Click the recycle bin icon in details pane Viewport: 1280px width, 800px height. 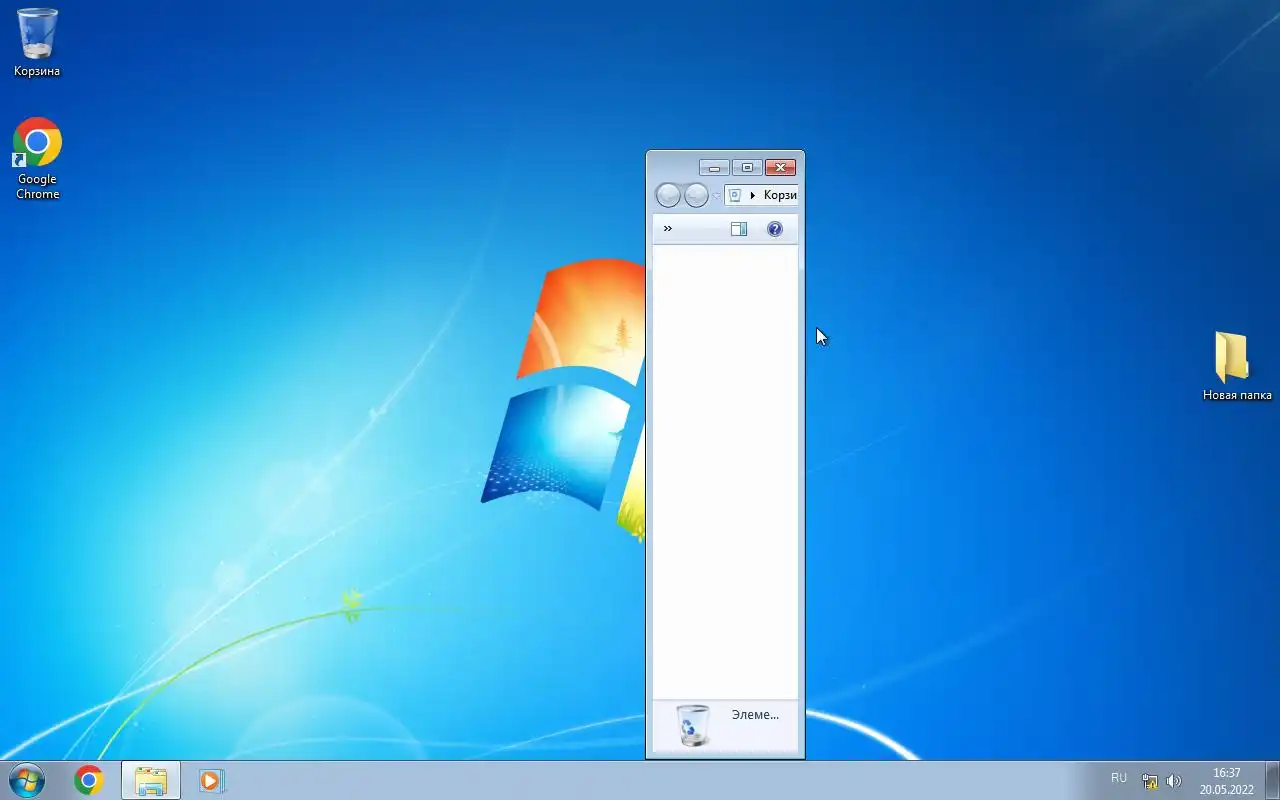(x=692, y=725)
